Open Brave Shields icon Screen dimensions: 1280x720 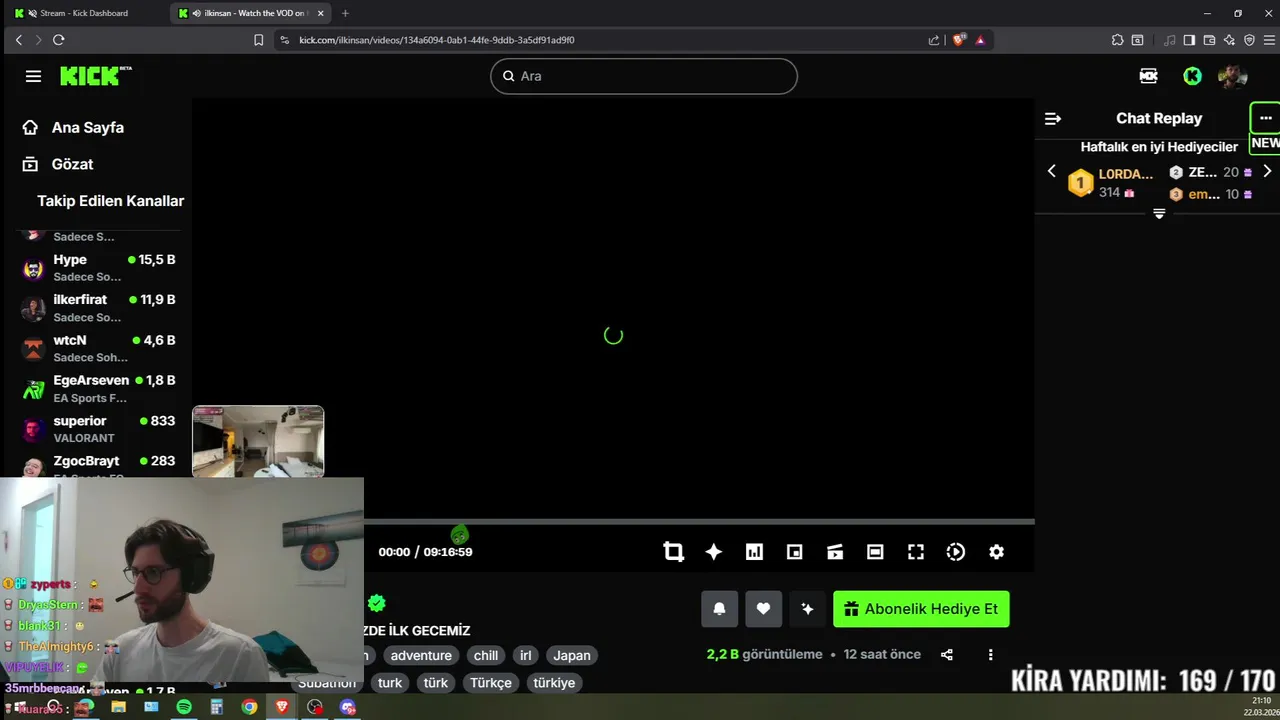tap(959, 40)
